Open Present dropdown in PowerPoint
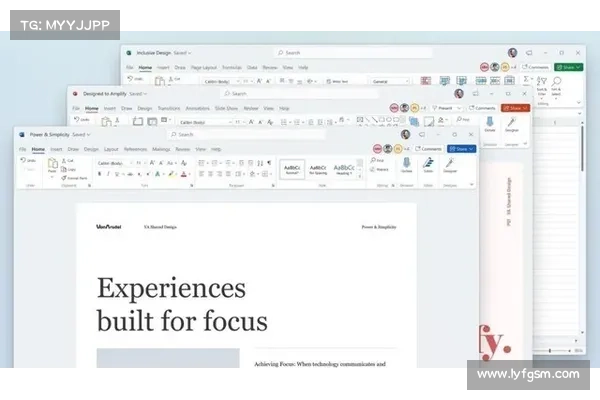Viewport: 600px width, 400px height. (x=458, y=108)
